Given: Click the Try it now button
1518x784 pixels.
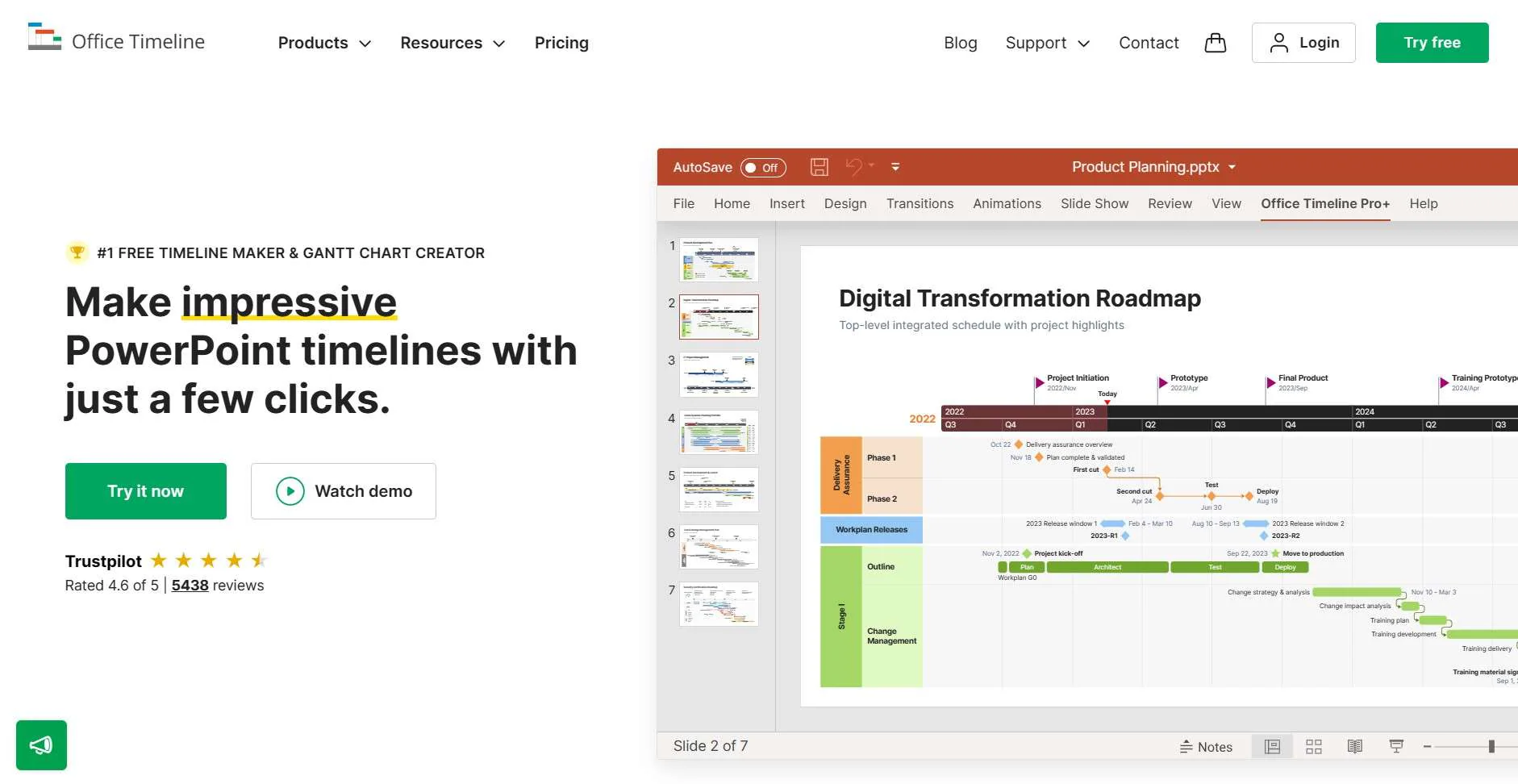Looking at the screenshot, I should (146, 491).
